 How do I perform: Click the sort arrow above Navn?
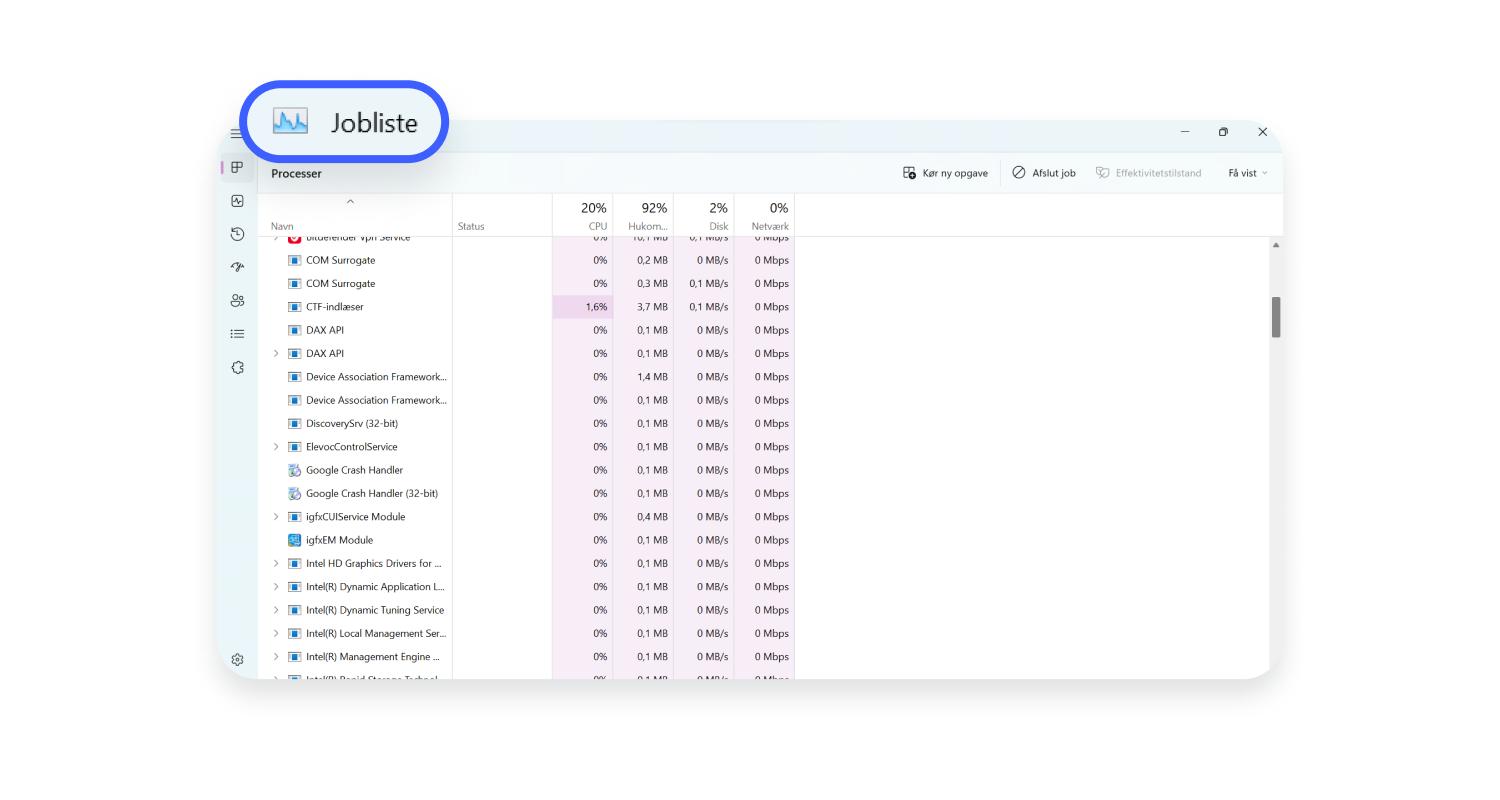[350, 202]
